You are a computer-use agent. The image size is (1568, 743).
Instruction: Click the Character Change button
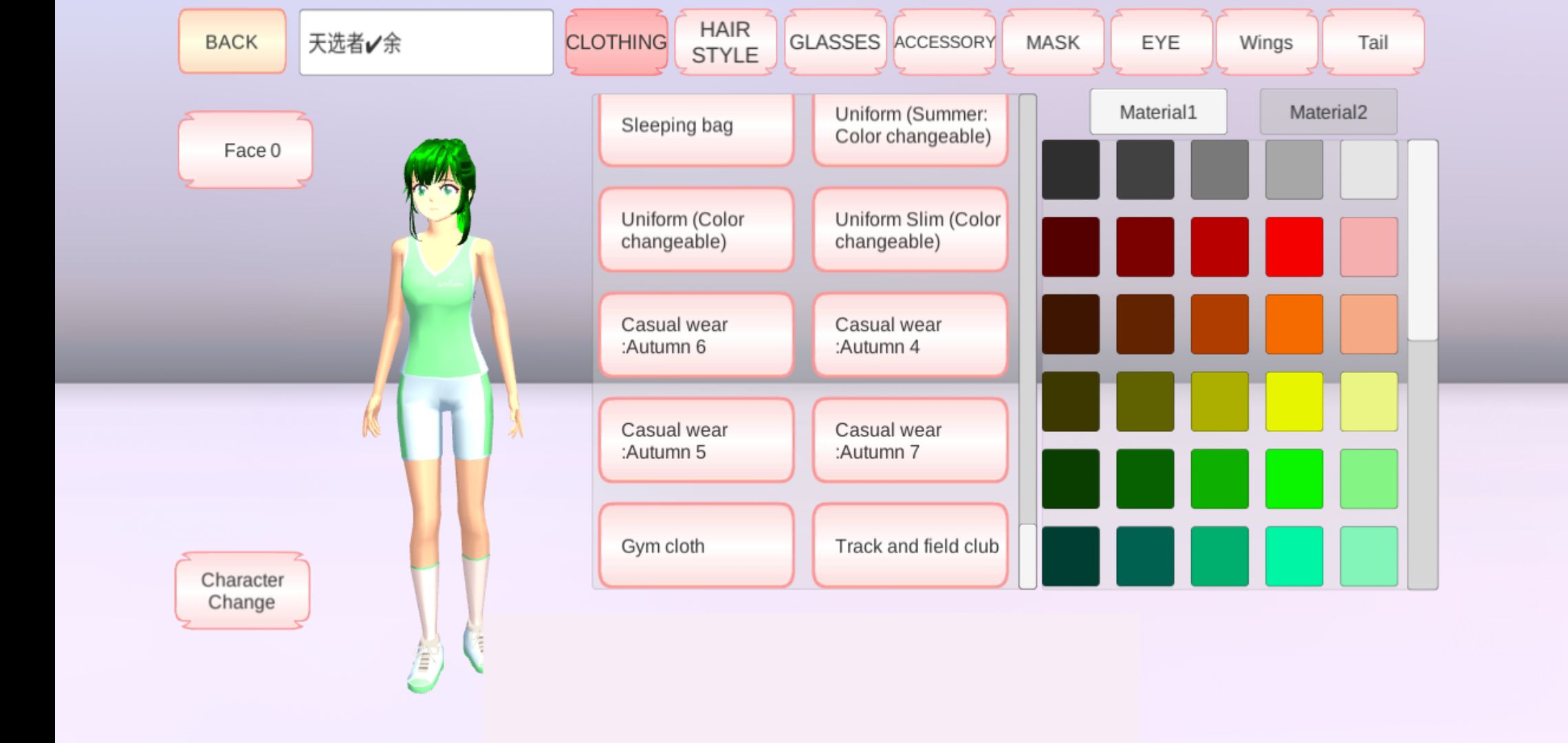pyautogui.click(x=242, y=591)
